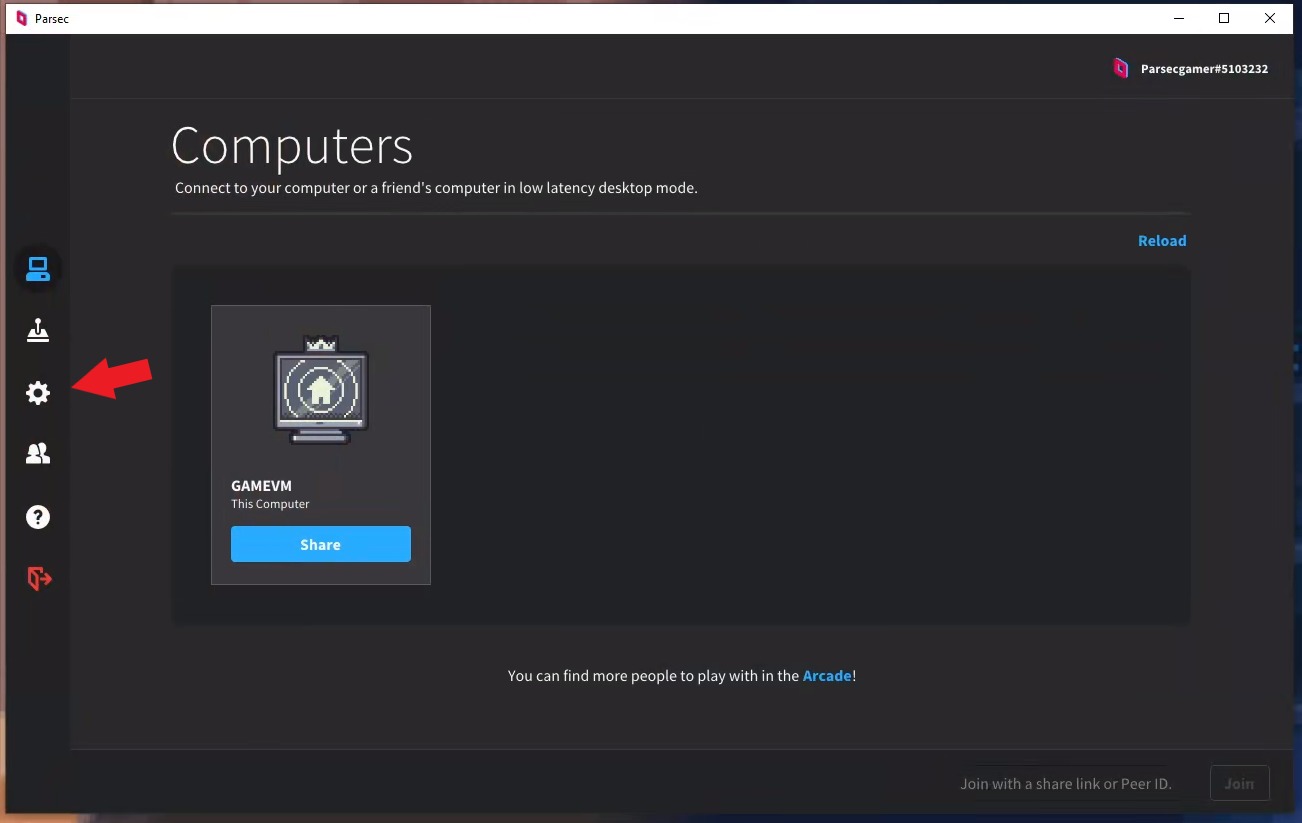The height and width of the screenshot is (823, 1302).
Task: Click the Parsecgamer#5103232 username
Action: coord(1204,69)
